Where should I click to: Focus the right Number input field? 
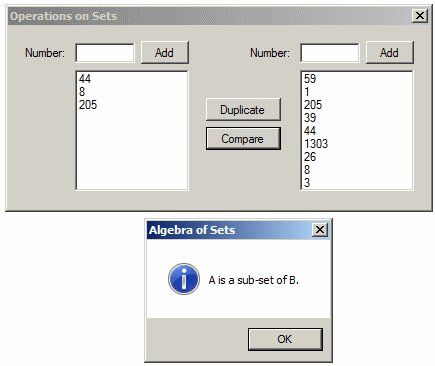[330, 53]
